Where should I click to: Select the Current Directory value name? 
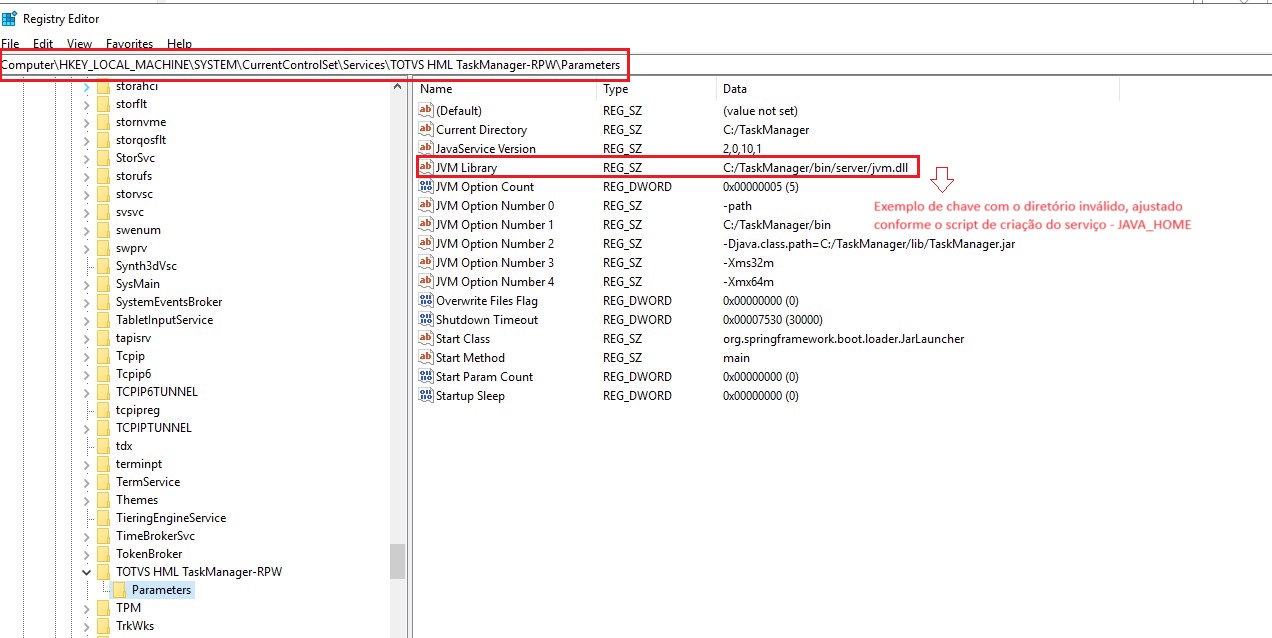click(481, 130)
